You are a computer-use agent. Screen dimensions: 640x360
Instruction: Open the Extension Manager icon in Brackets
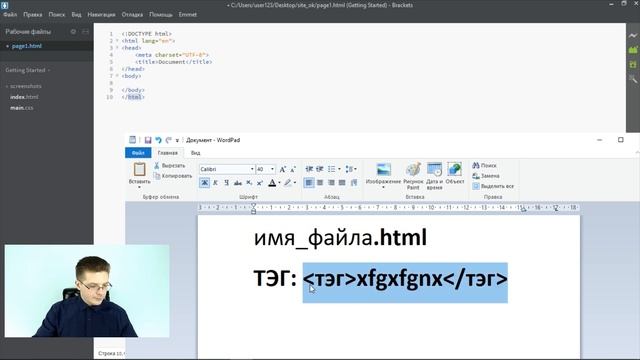633,50
